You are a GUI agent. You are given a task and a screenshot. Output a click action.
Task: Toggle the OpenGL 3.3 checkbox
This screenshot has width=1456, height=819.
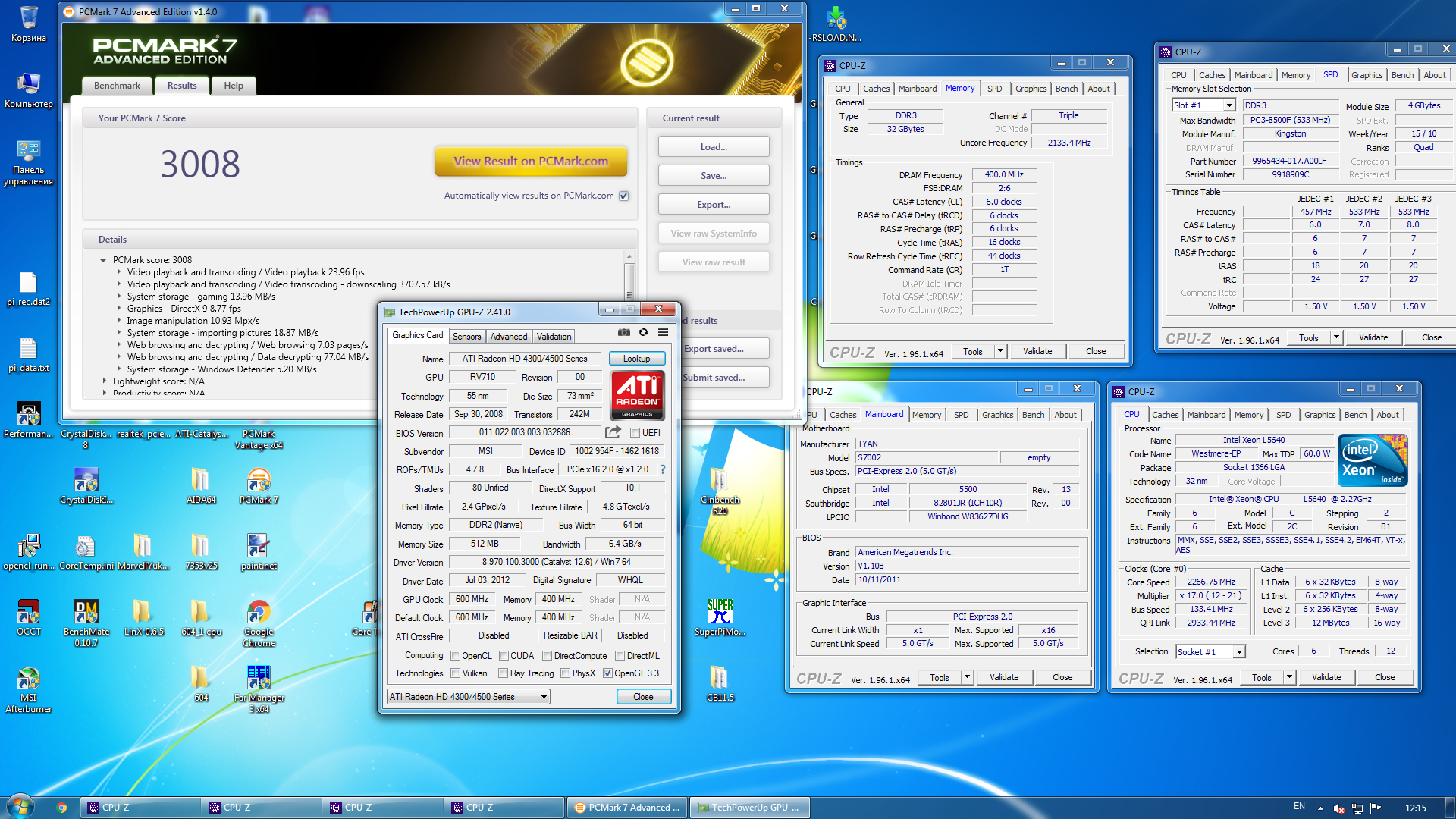point(607,673)
